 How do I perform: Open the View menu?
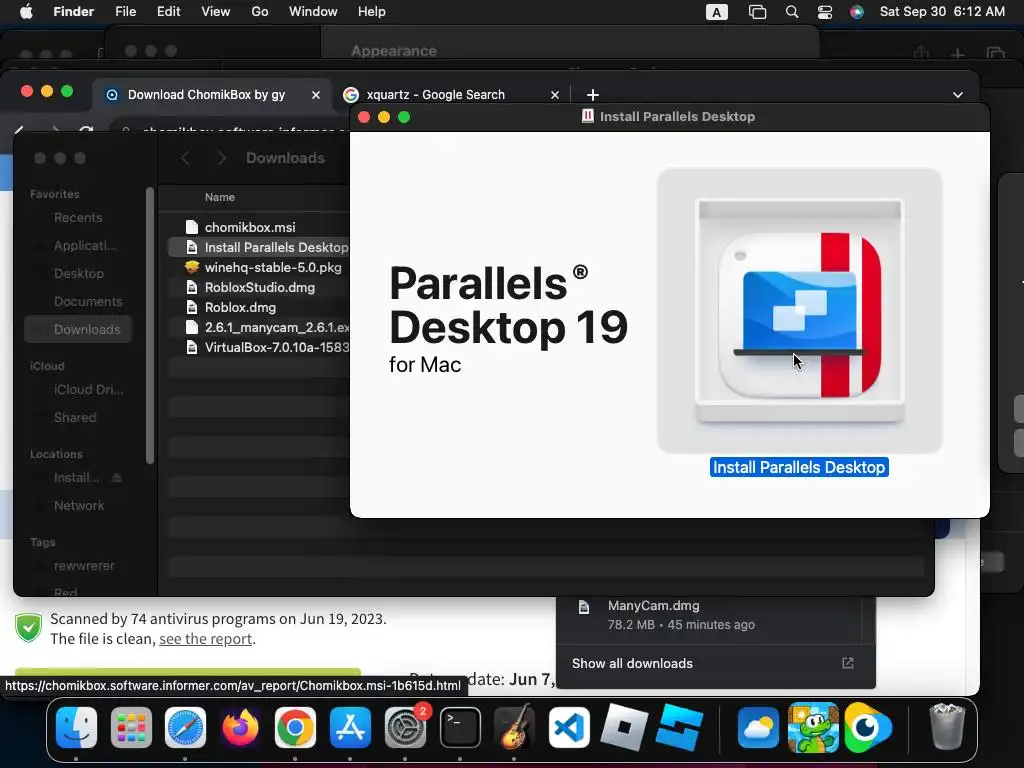216,12
